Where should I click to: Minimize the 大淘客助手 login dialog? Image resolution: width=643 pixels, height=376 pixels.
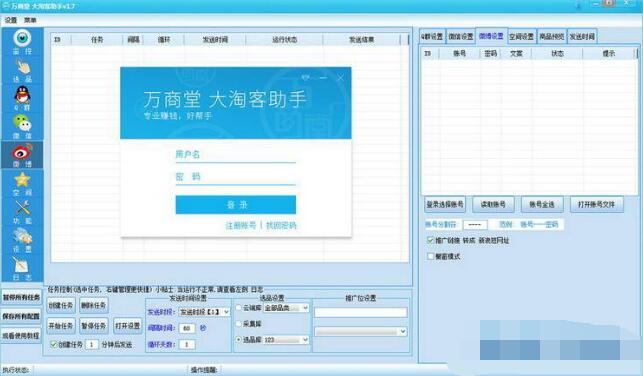point(323,77)
